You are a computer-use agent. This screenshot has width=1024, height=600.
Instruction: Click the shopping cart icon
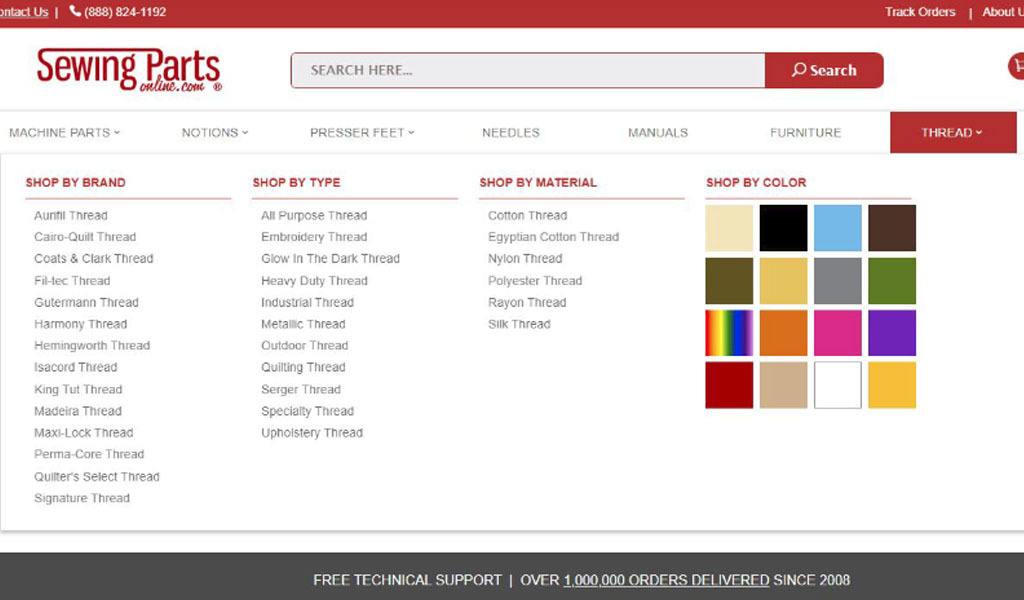click(x=1017, y=66)
